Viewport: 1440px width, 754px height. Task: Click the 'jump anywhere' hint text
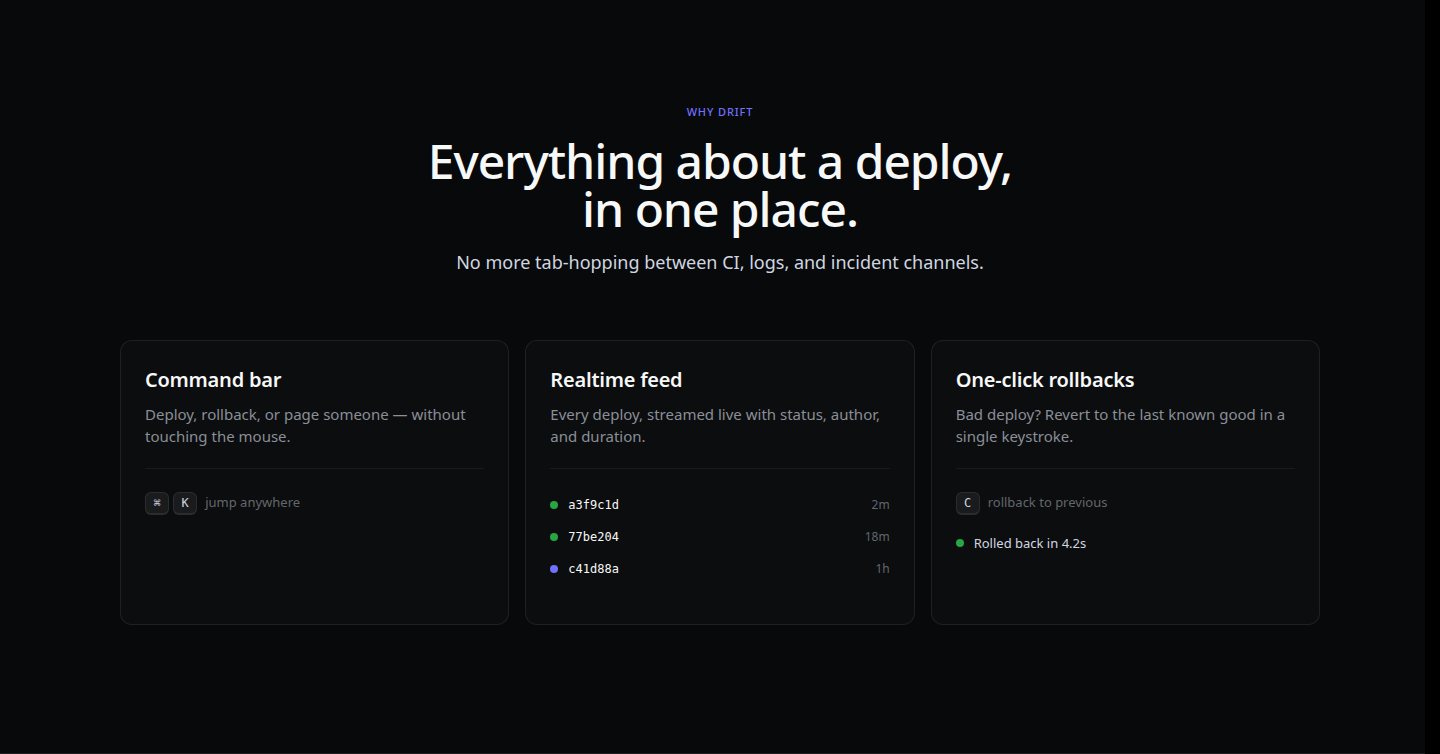click(x=252, y=503)
